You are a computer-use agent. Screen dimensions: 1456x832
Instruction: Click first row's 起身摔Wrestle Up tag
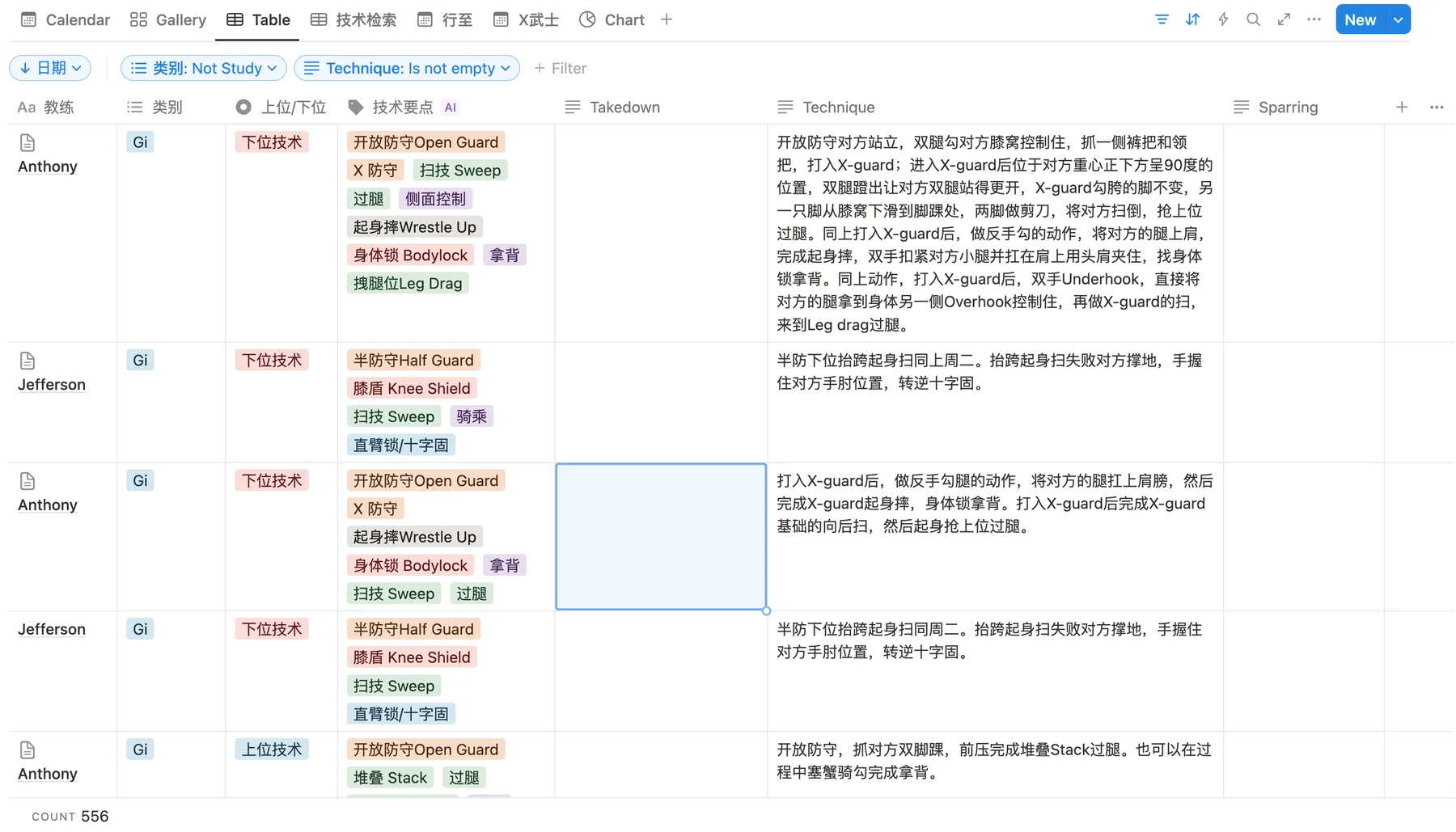[x=415, y=227]
